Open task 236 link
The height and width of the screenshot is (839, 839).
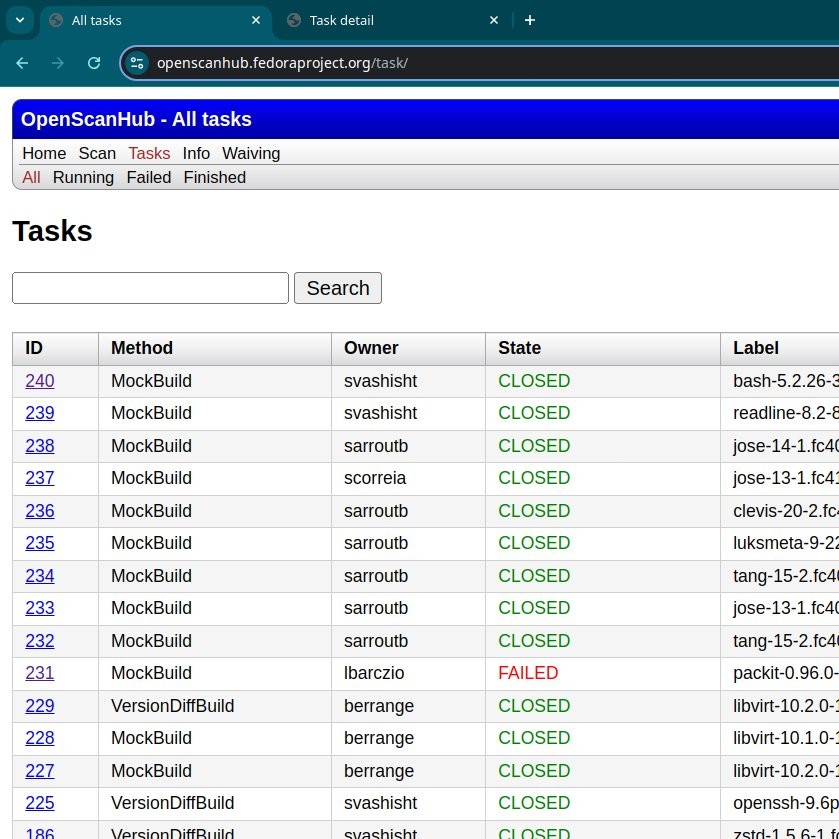(x=40, y=511)
